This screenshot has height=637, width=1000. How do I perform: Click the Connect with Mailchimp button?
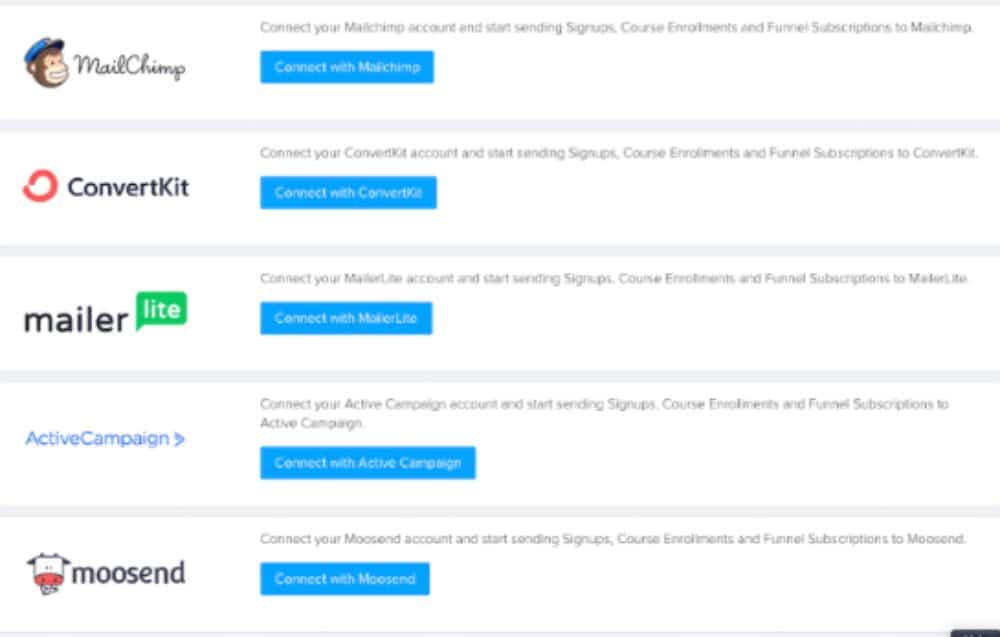pyautogui.click(x=347, y=67)
